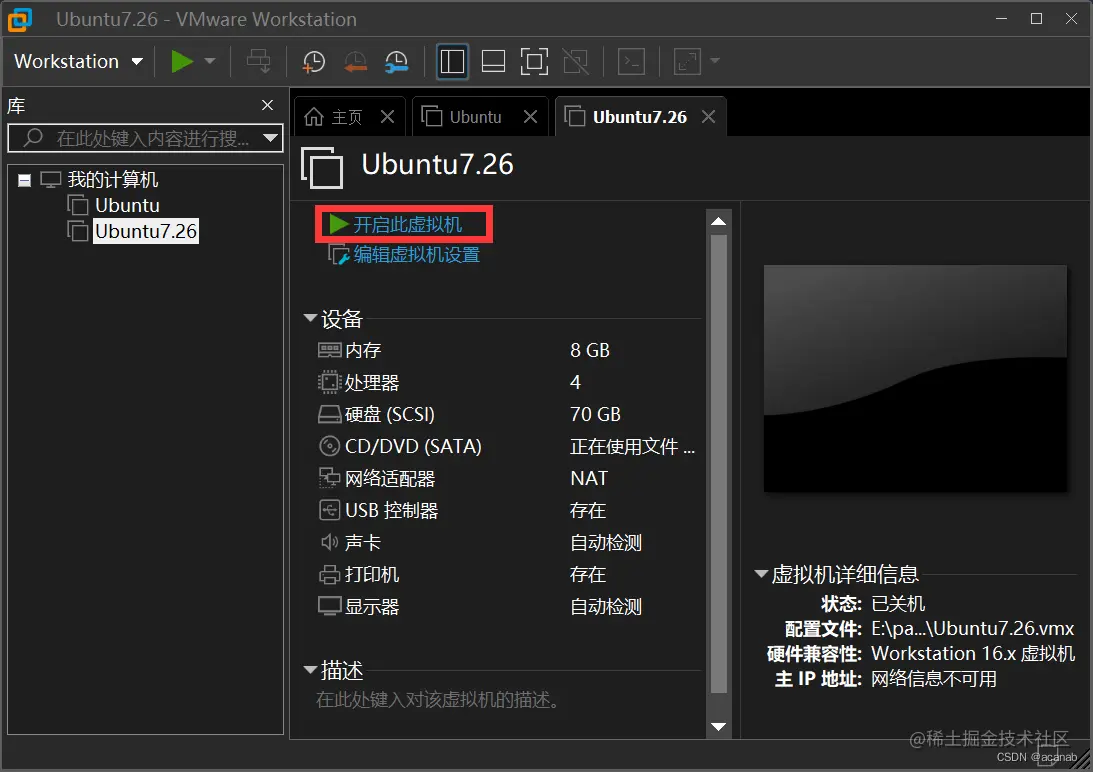Select 我的计算机 in the library tree

tap(113, 180)
